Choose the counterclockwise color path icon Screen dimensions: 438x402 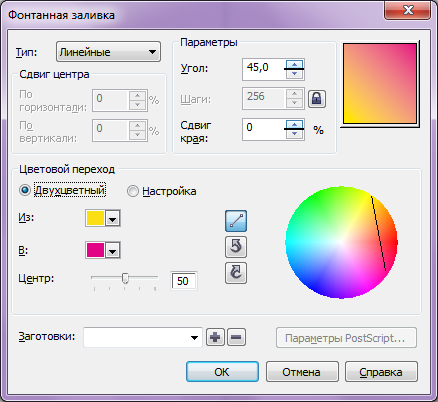tap(236, 247)
